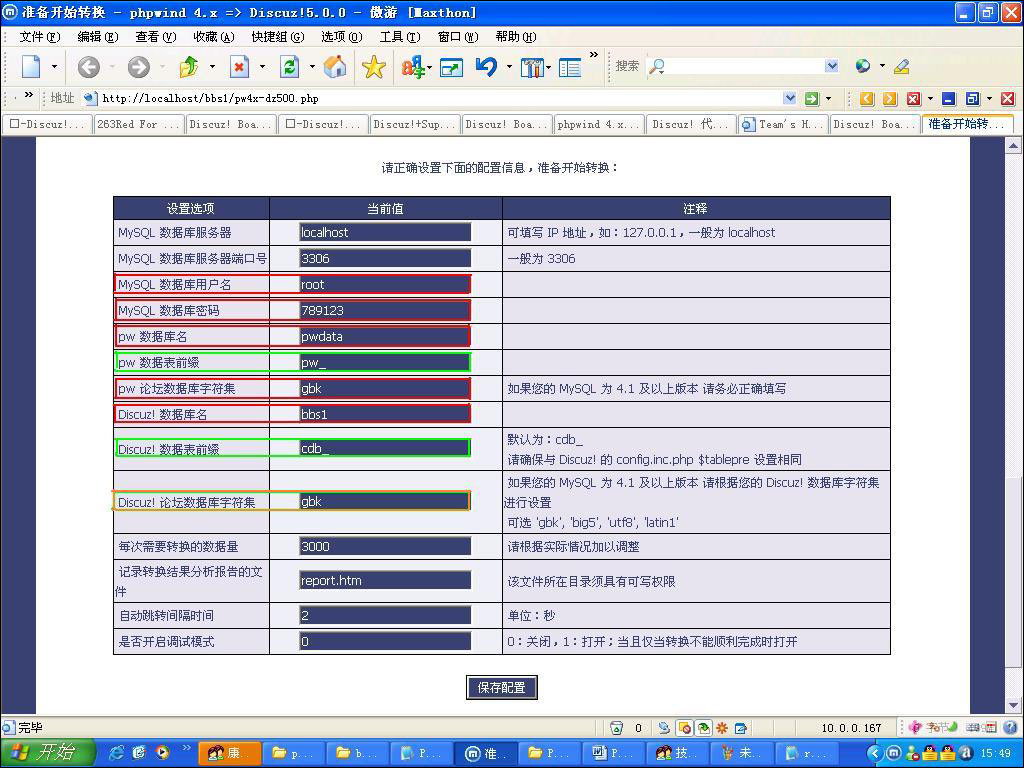Open the 收藏(A) menu
This screenshot has height=768, width=1024.
pos(214,37)
